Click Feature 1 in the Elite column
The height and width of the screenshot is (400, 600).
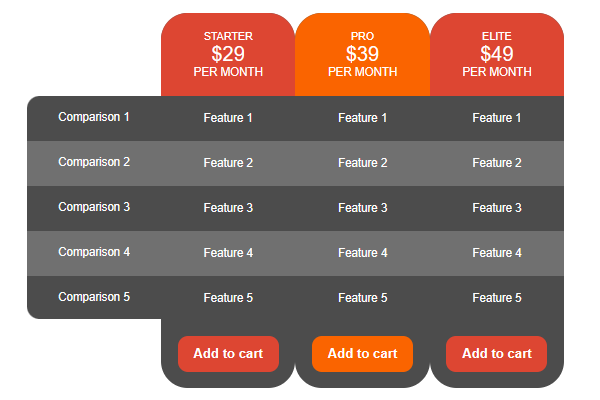[497, 118]
